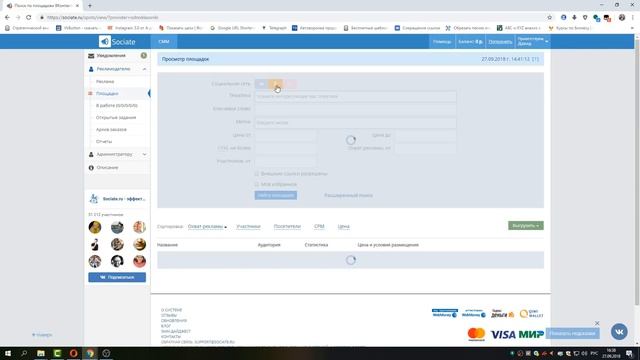Open a new browser tab
This screenshot has width=640, height=360.
pyautogui.click(x=90, y=6)
